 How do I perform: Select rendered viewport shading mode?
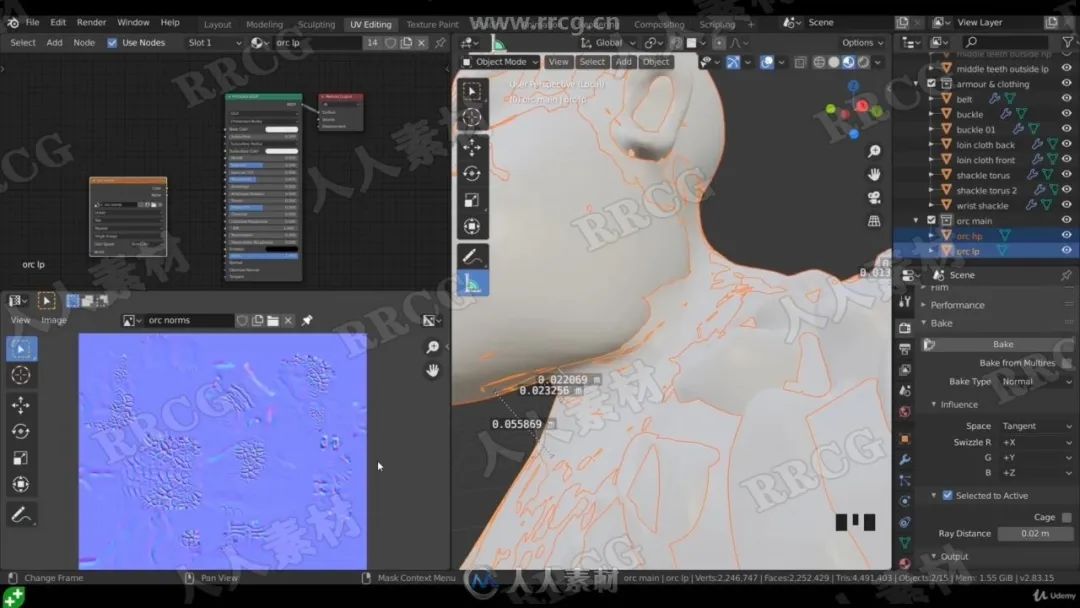(863, 62)
